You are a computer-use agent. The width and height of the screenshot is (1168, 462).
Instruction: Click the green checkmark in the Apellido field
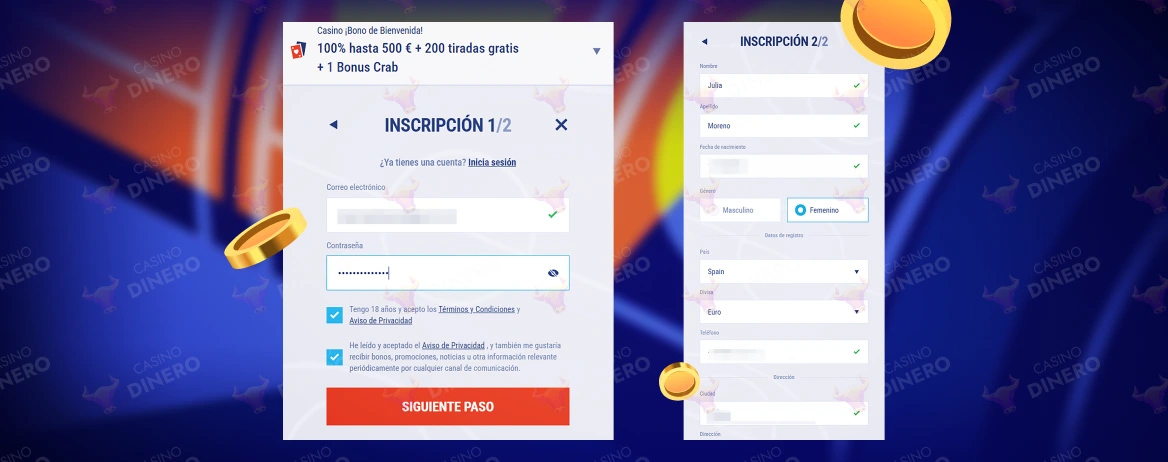tap(856, 126)
